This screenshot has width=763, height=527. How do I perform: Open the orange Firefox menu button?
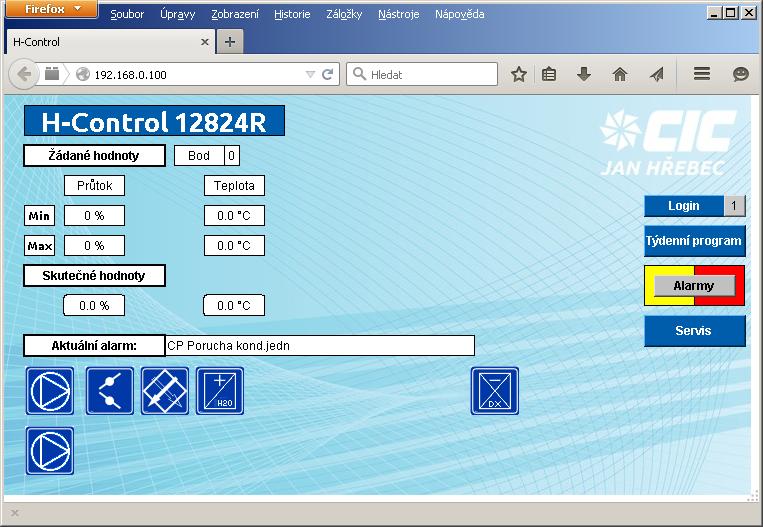[51, 9]
